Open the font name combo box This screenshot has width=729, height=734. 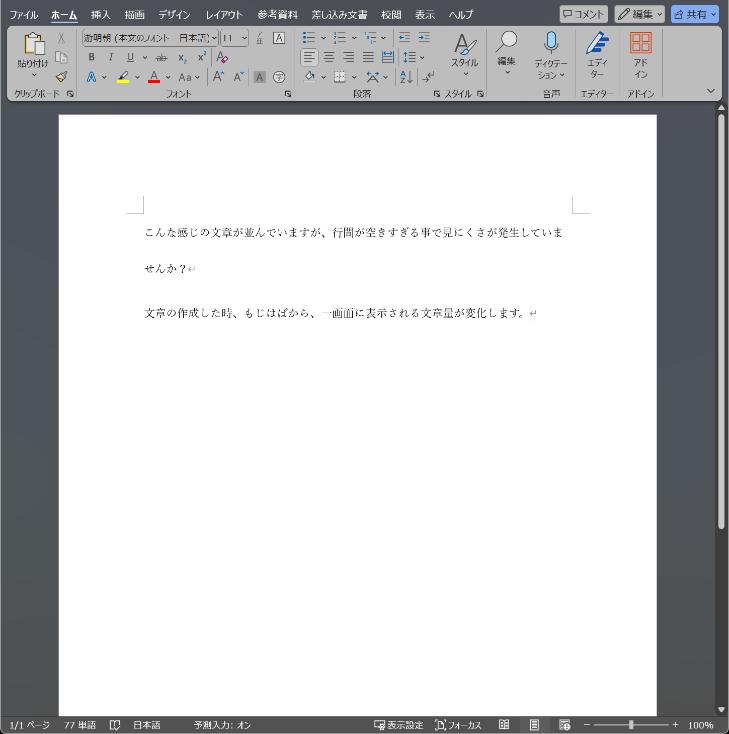click(x=150, y=38)
